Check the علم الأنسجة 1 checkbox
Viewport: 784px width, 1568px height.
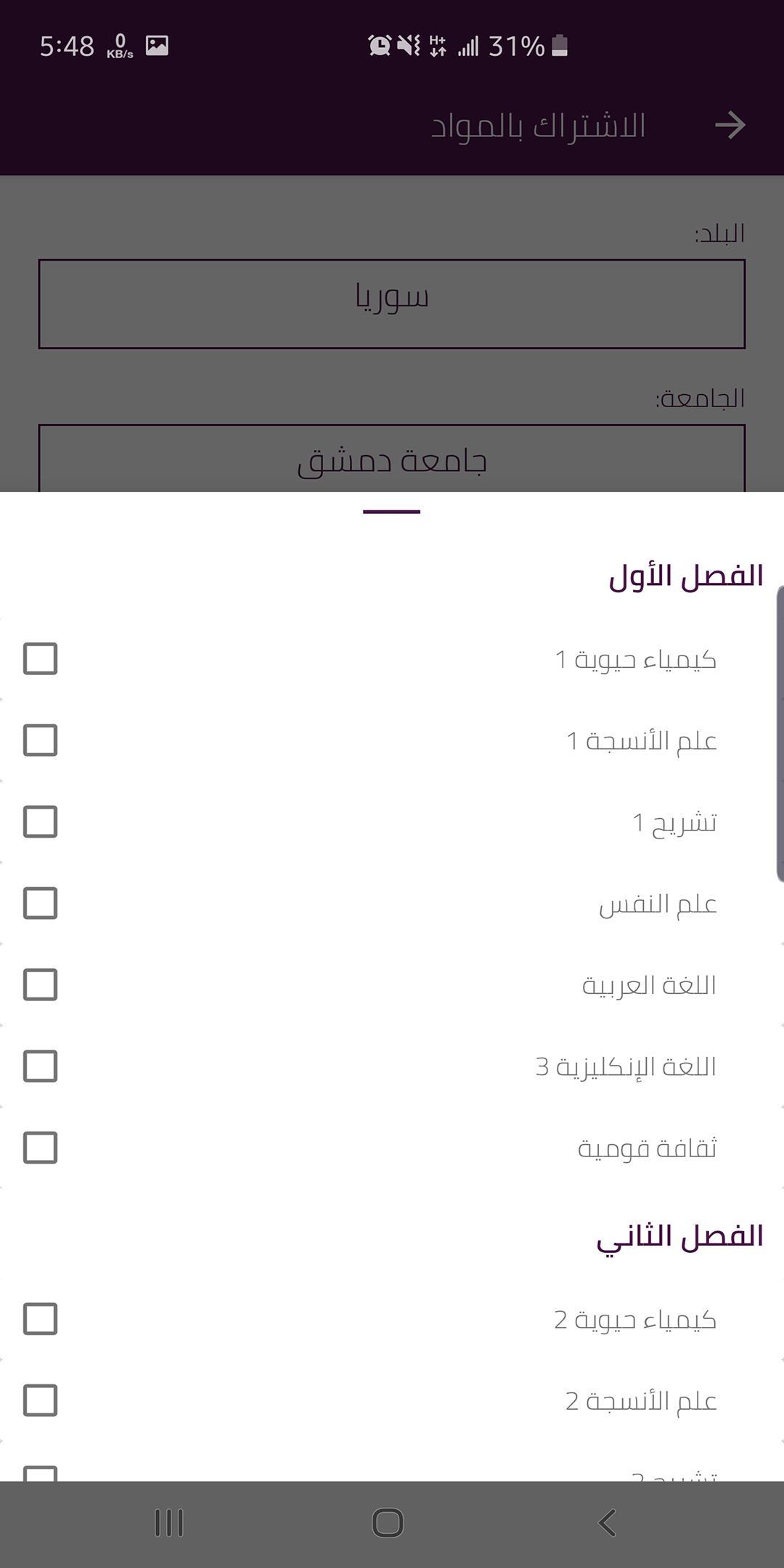pyautogui.click(x=41, y=740)
